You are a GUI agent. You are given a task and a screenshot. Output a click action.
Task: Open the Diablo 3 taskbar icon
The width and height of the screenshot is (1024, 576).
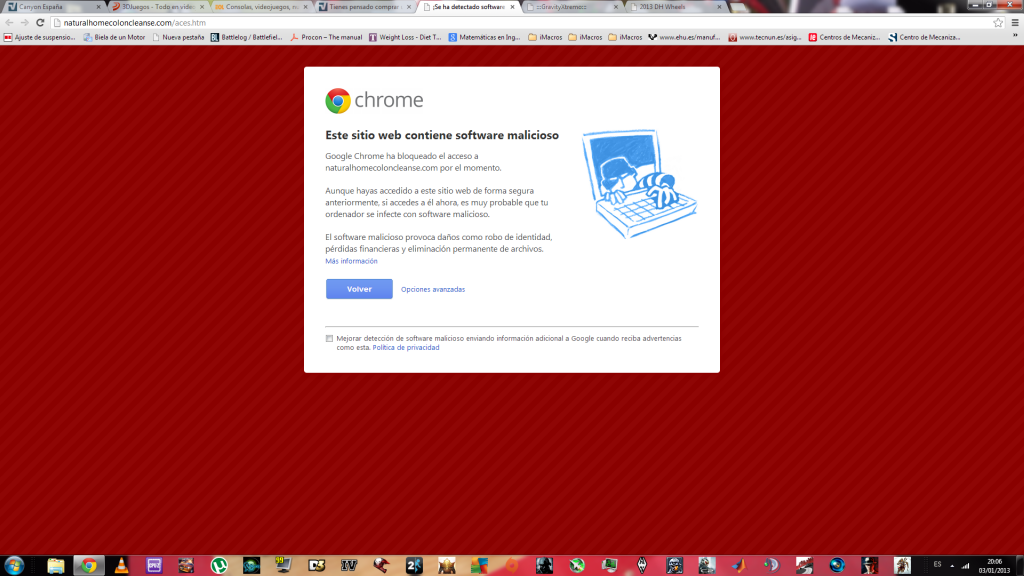click(x=317, y=566)
